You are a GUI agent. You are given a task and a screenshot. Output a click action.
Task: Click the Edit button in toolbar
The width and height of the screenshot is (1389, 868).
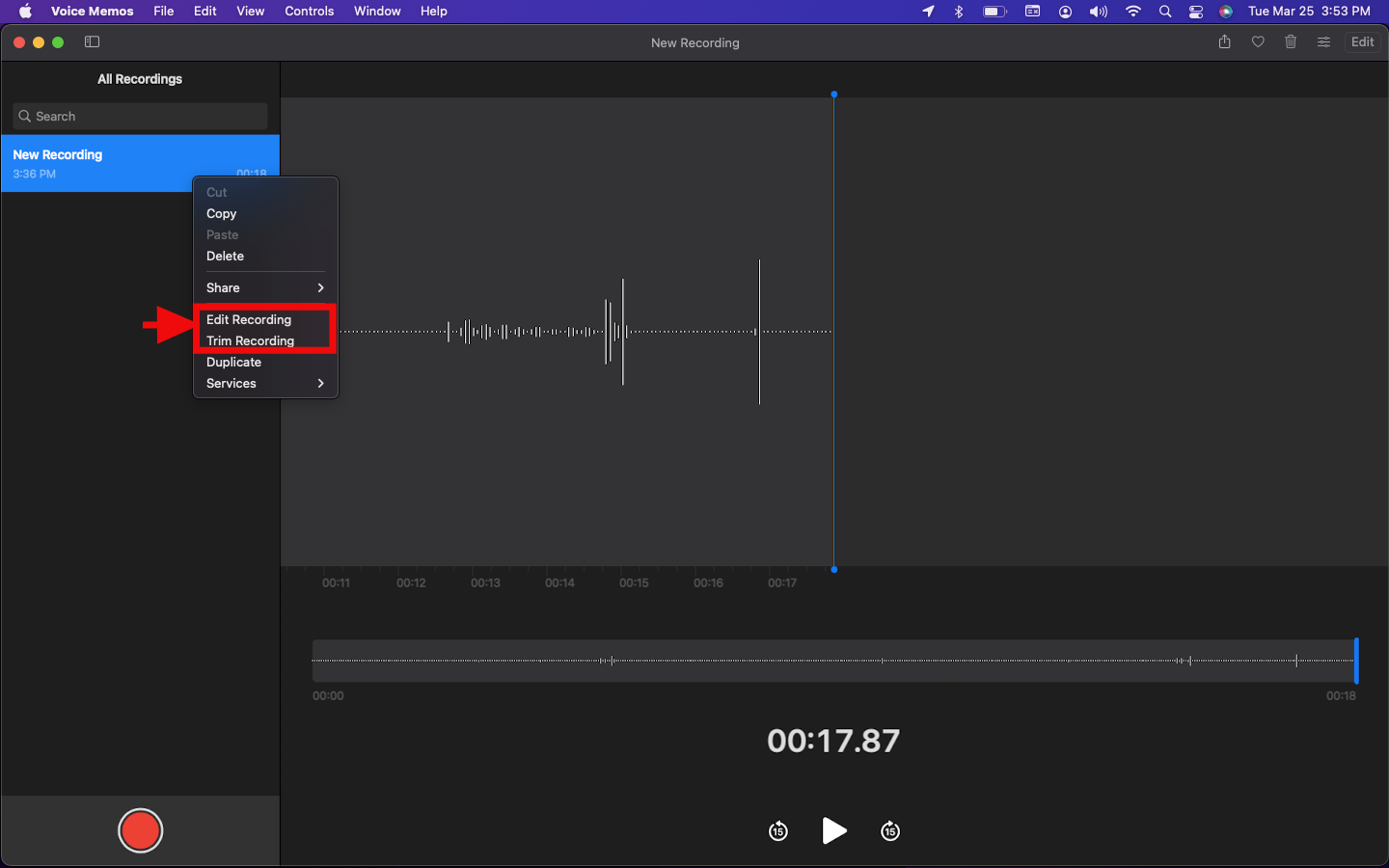1362,41
